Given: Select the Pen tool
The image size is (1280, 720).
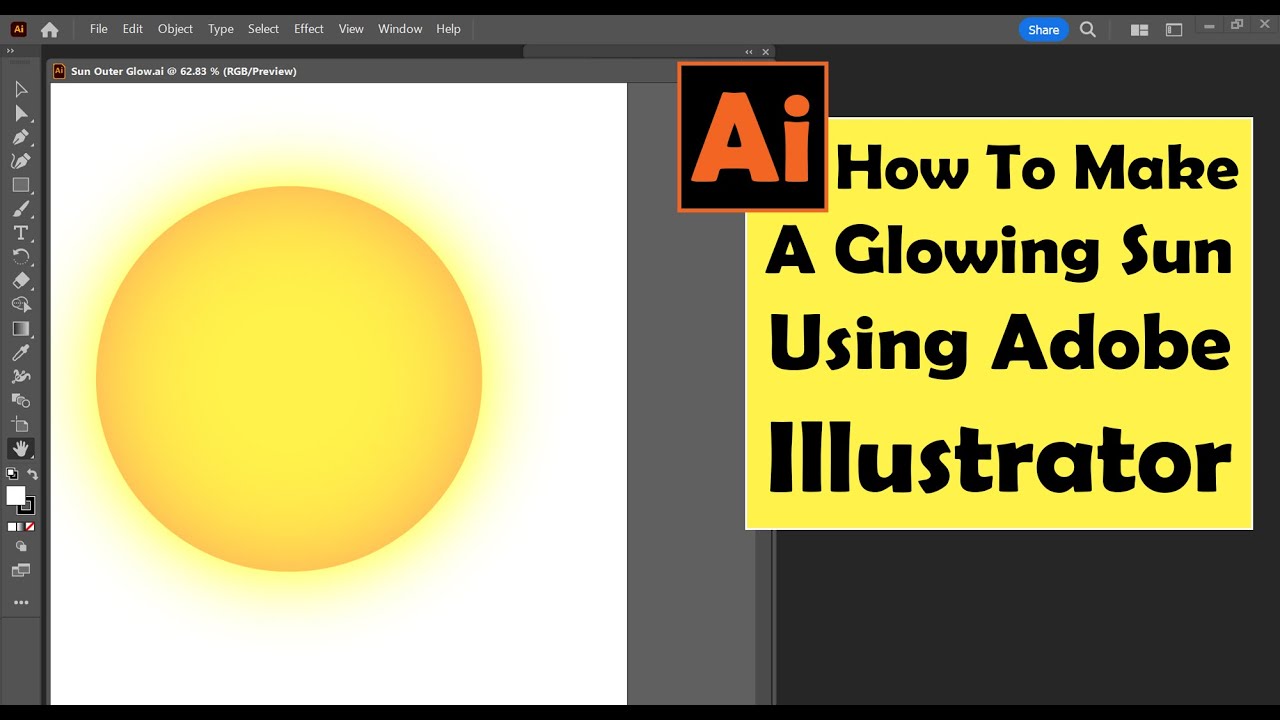Looking at the screenshot, I should coord(21,137).
